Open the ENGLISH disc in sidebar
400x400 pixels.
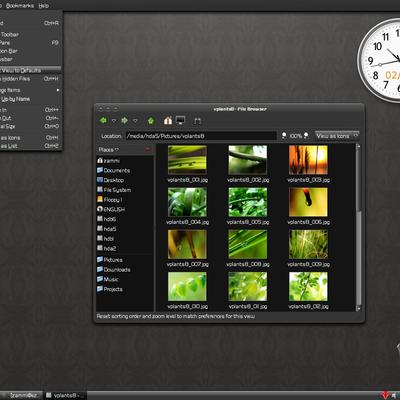[x=125, y=209]
